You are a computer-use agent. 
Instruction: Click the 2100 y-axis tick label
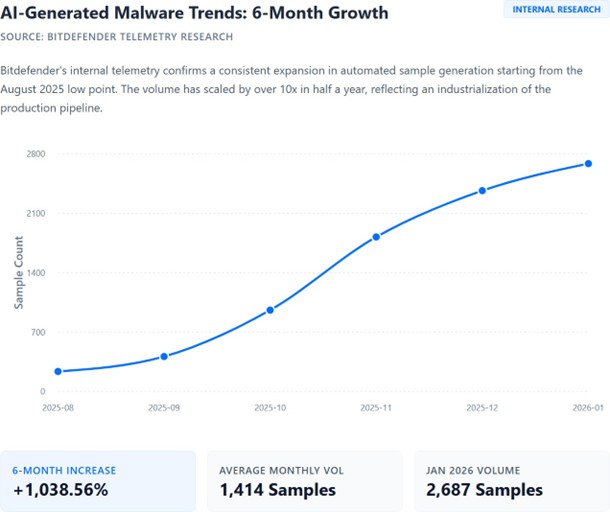coord(35,213)
